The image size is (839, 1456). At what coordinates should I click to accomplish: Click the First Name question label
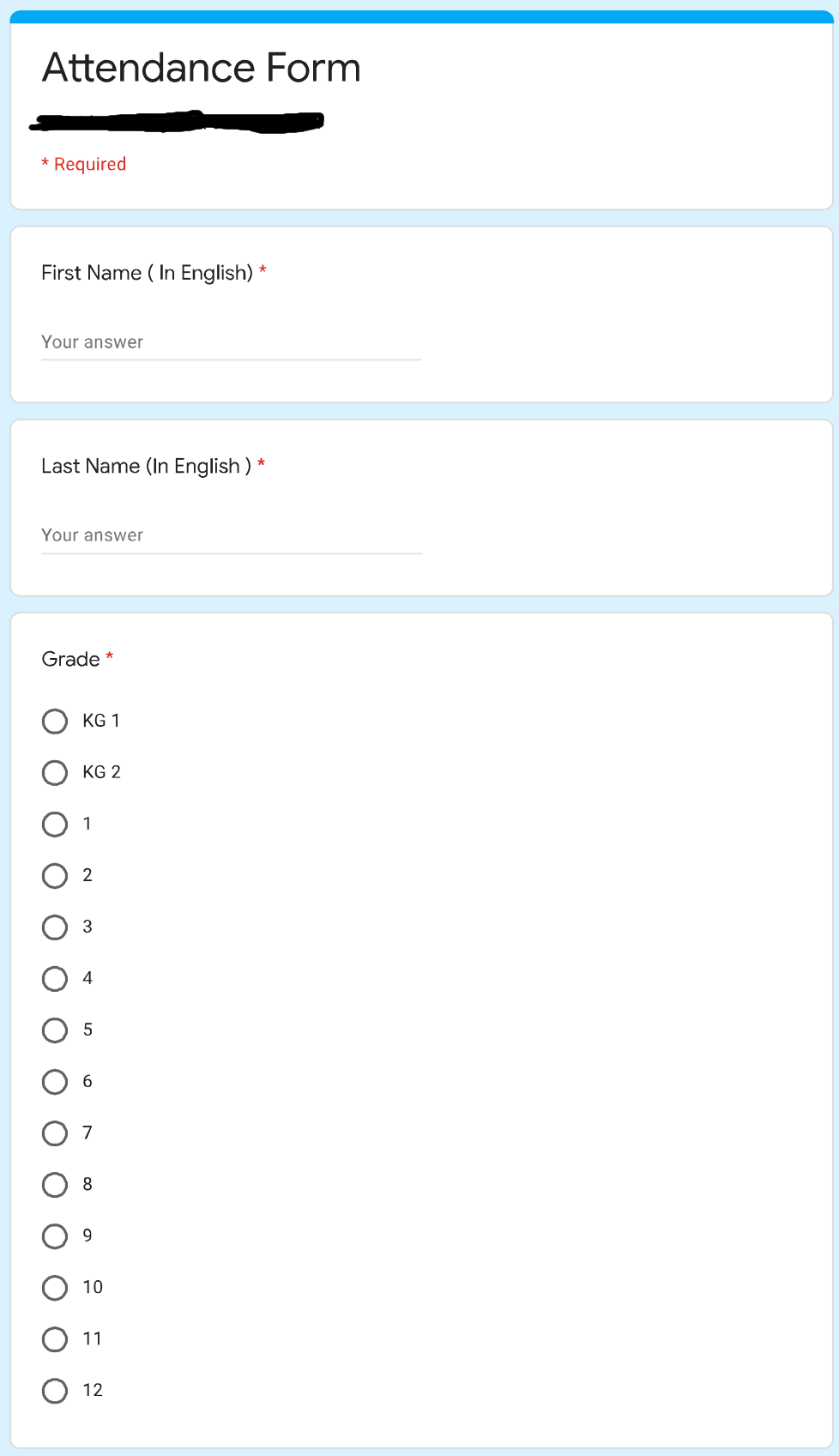[147, 273]
